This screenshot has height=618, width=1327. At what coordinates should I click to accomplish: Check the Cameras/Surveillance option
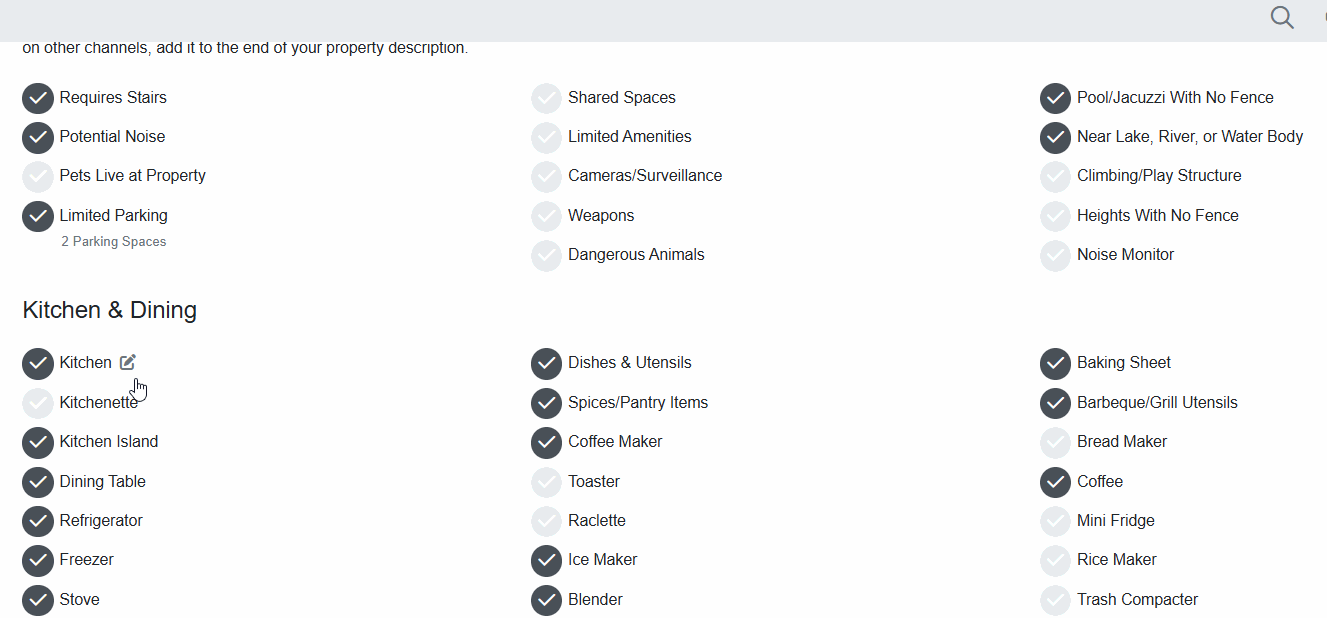tap(546, 176)
